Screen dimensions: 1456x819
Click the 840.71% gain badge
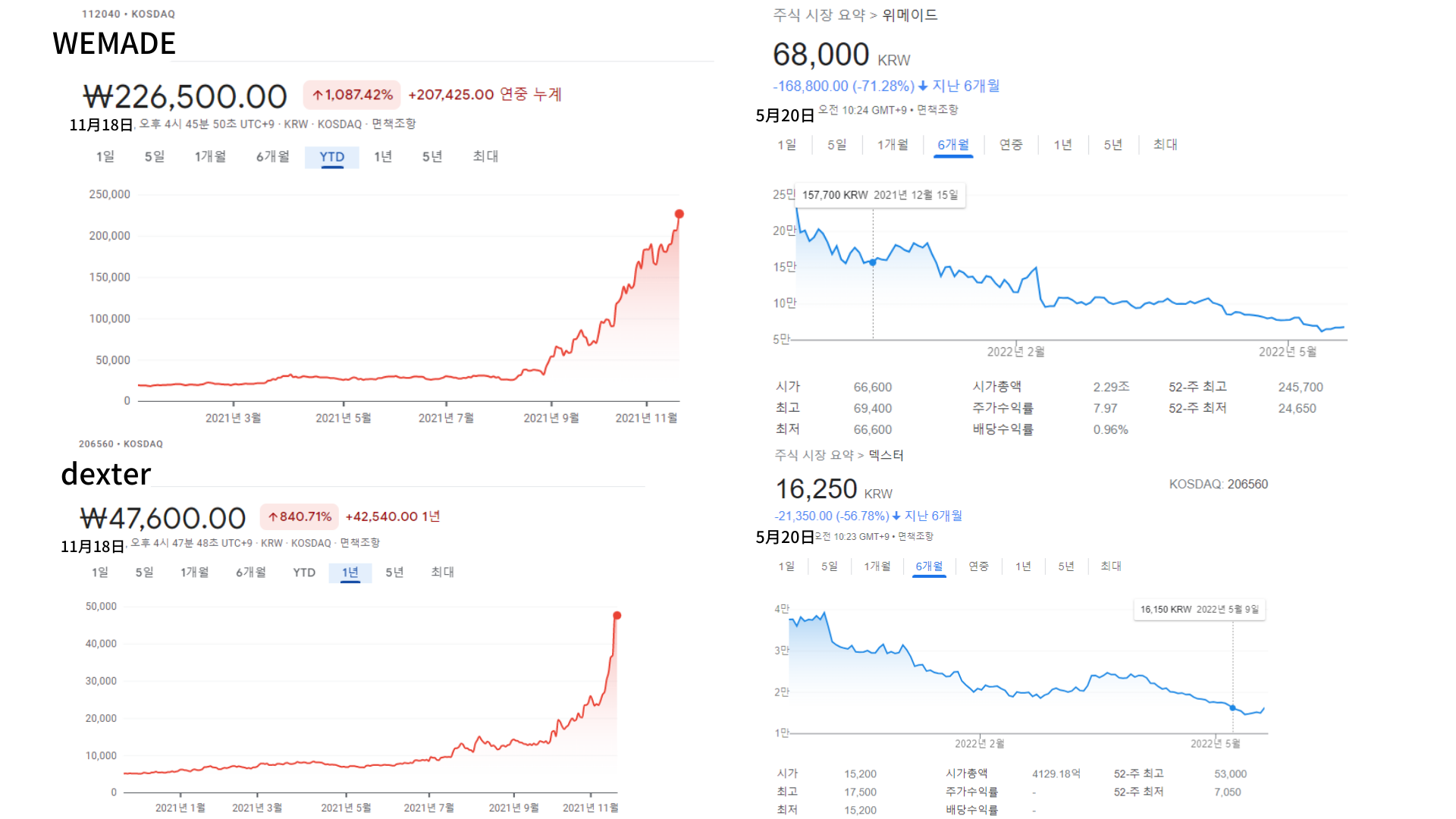tap(300, 516)
